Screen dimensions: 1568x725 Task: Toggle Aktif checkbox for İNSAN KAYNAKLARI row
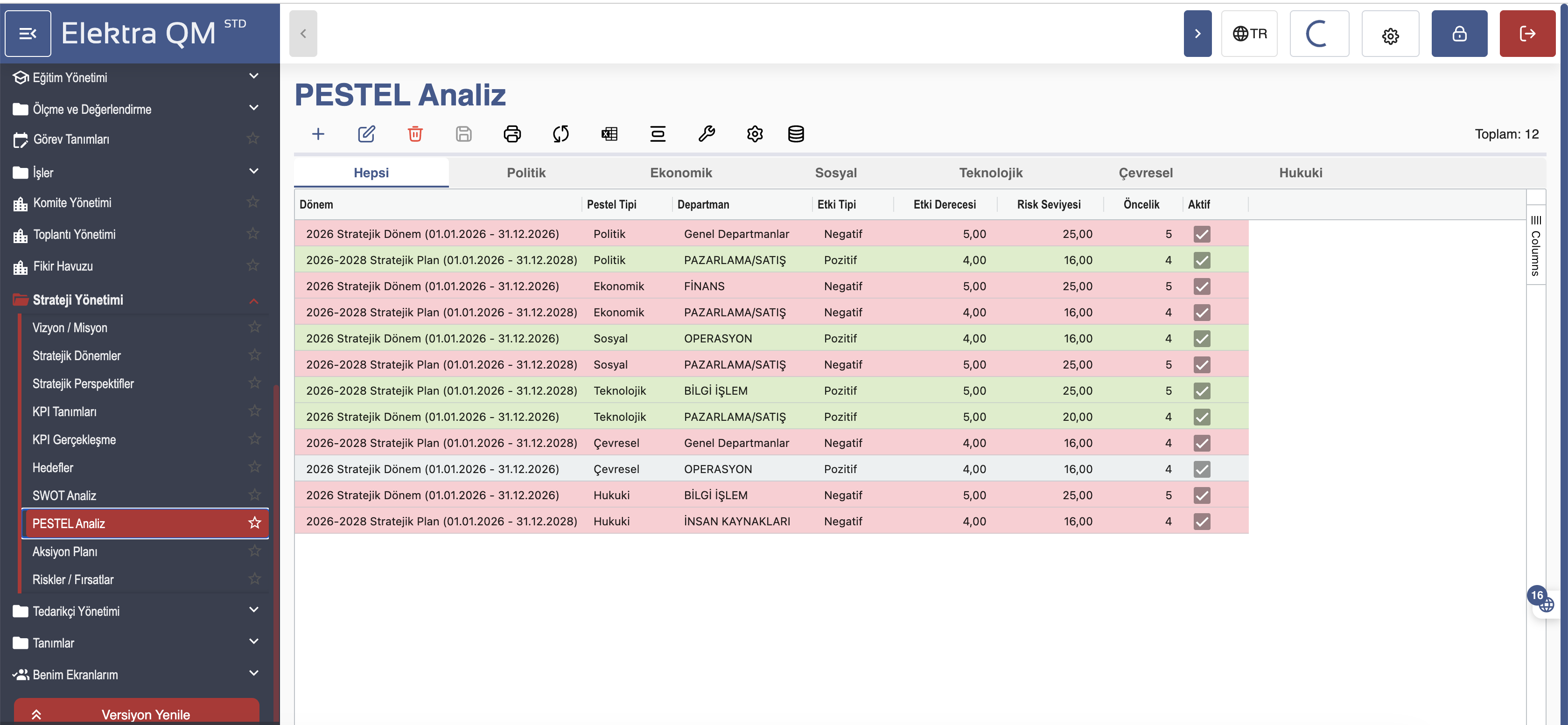[1202, 522]
